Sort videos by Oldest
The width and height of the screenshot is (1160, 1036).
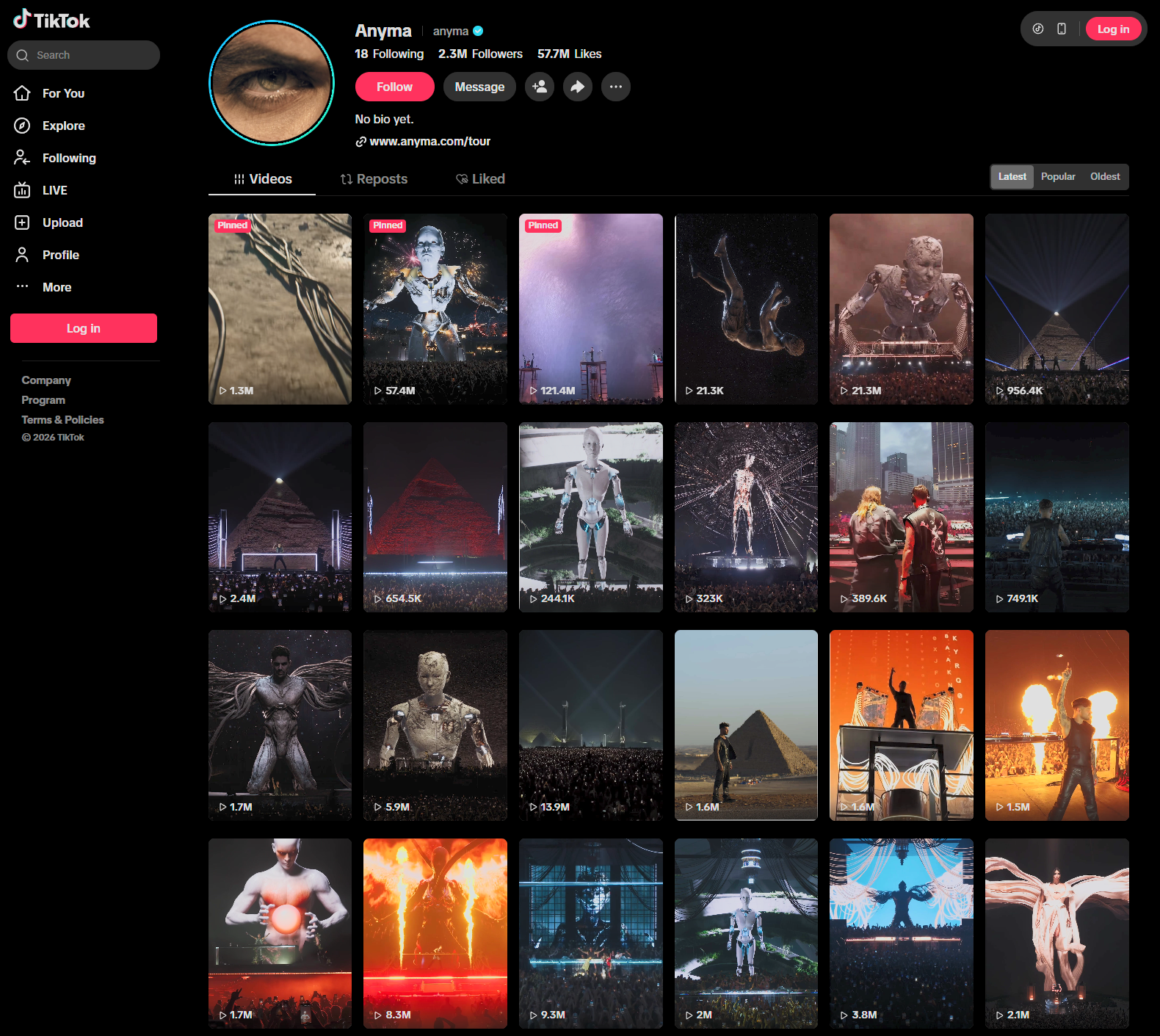tap(1104, 177)
